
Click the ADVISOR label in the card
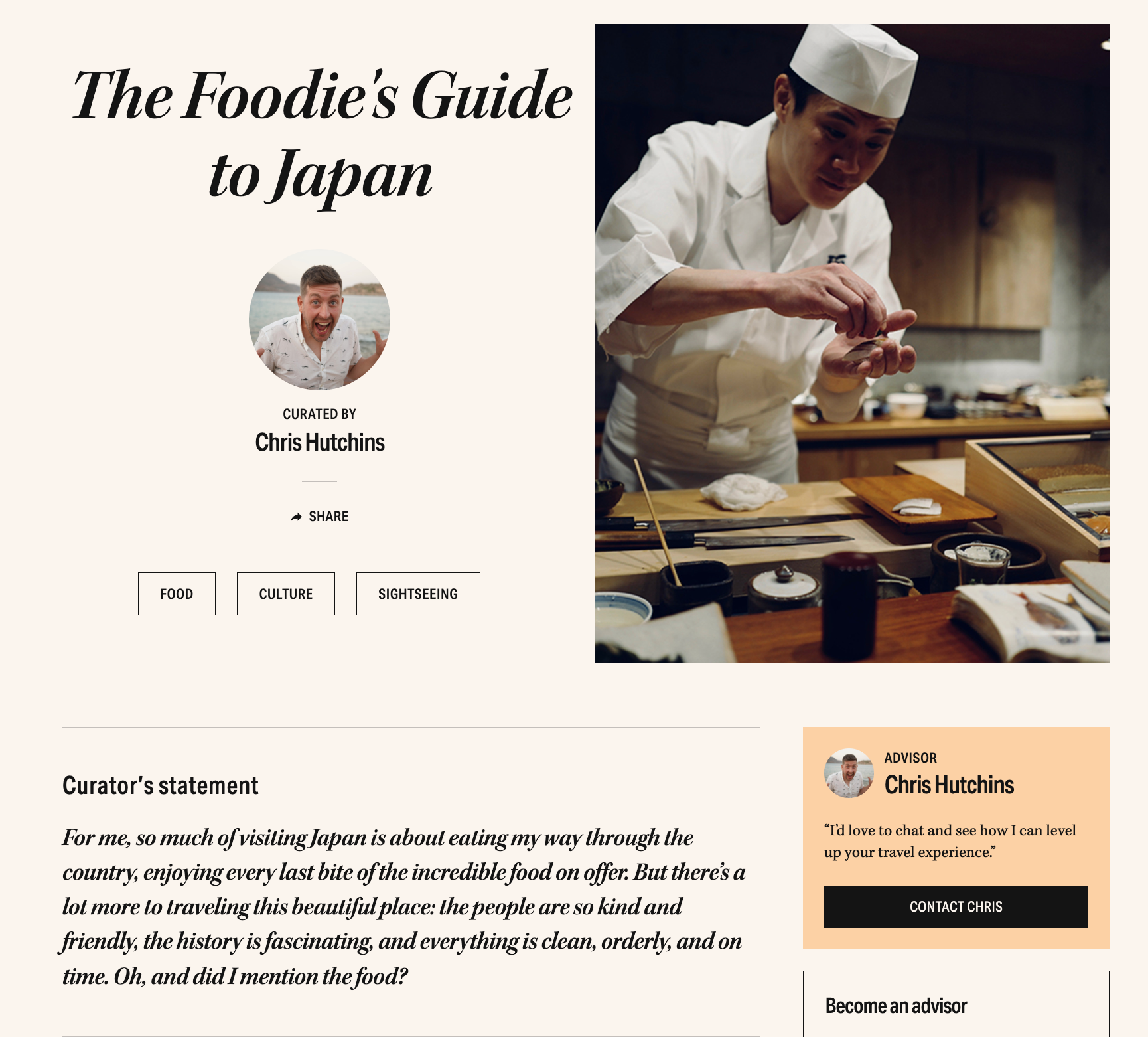click(910, 758)
